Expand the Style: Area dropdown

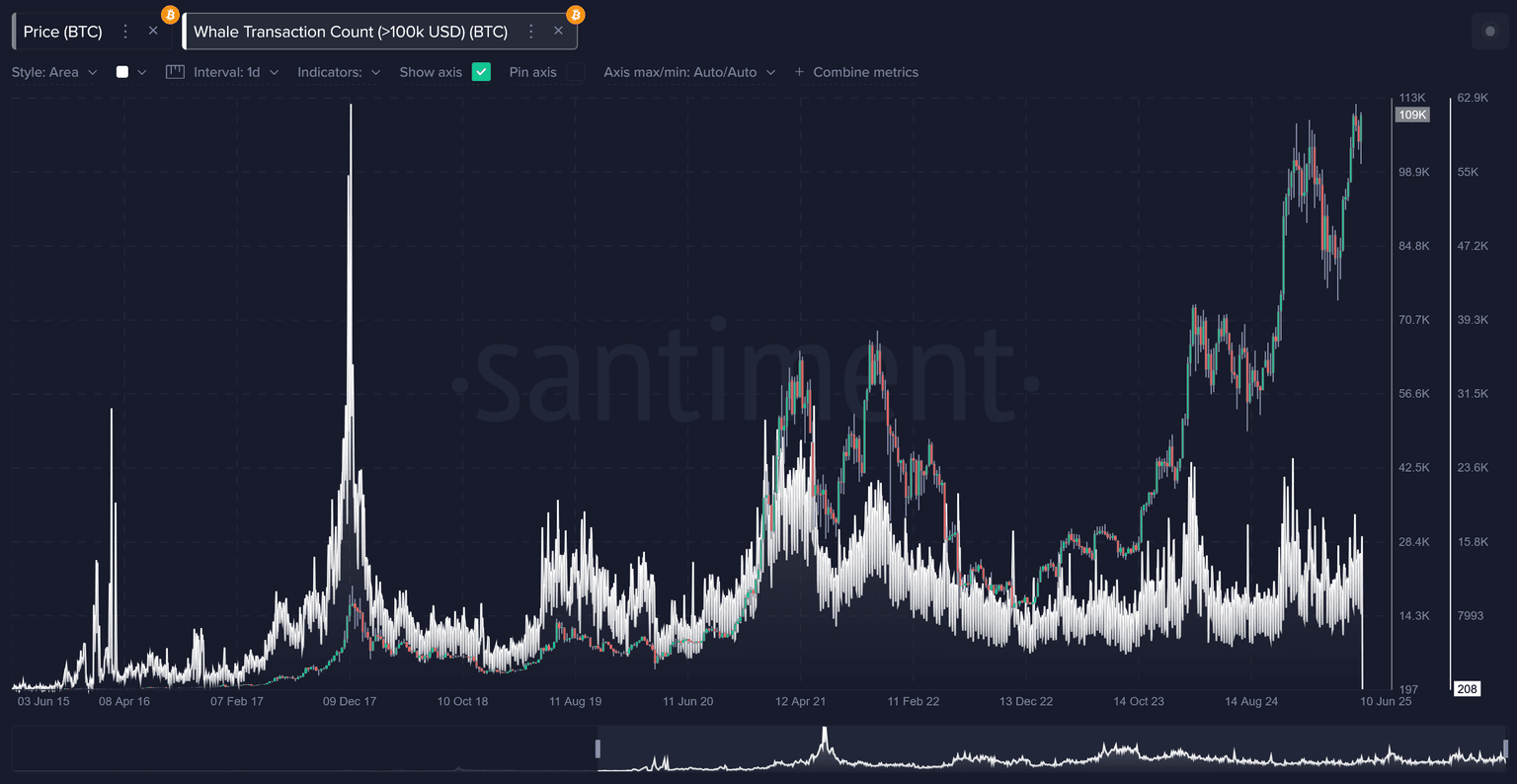pyautogui.click(x=54, y=72)
